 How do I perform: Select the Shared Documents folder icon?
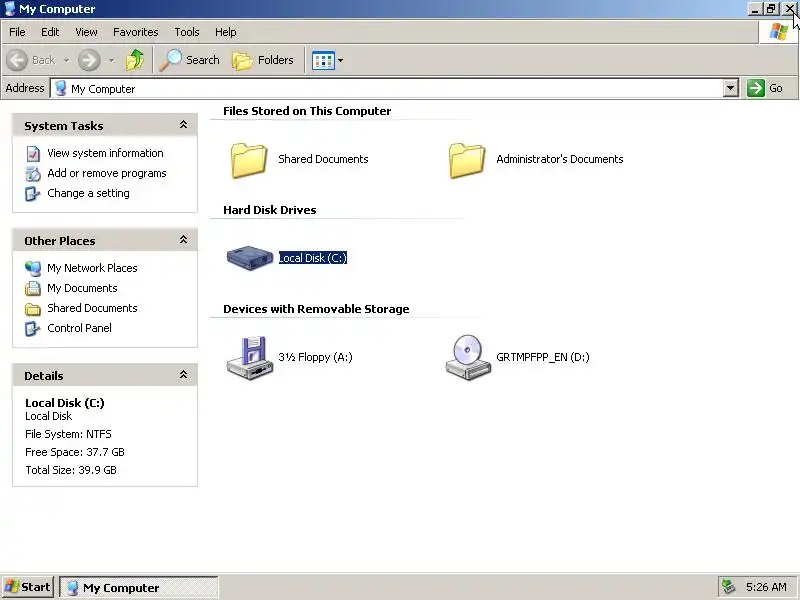248,160
